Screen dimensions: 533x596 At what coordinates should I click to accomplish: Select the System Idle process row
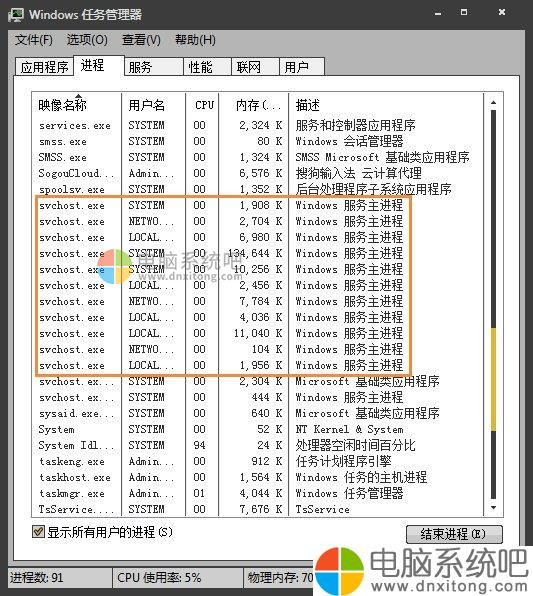click(258, 445)
